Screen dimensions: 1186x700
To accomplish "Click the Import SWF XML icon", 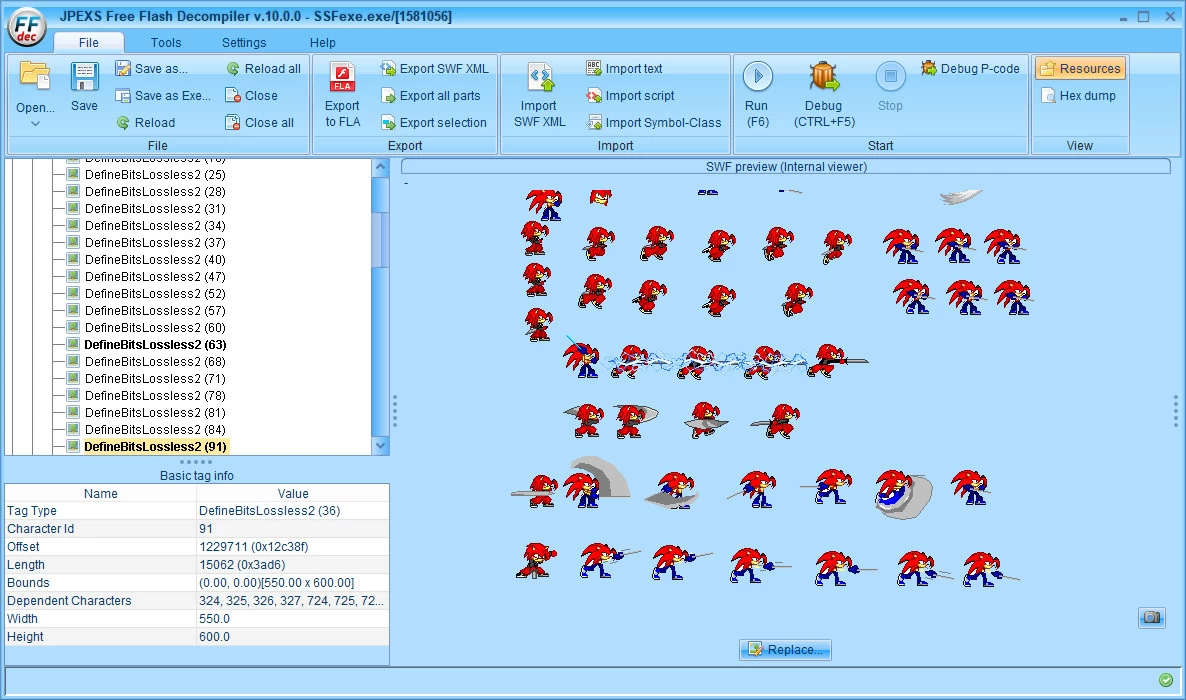I will coord(539,78).
